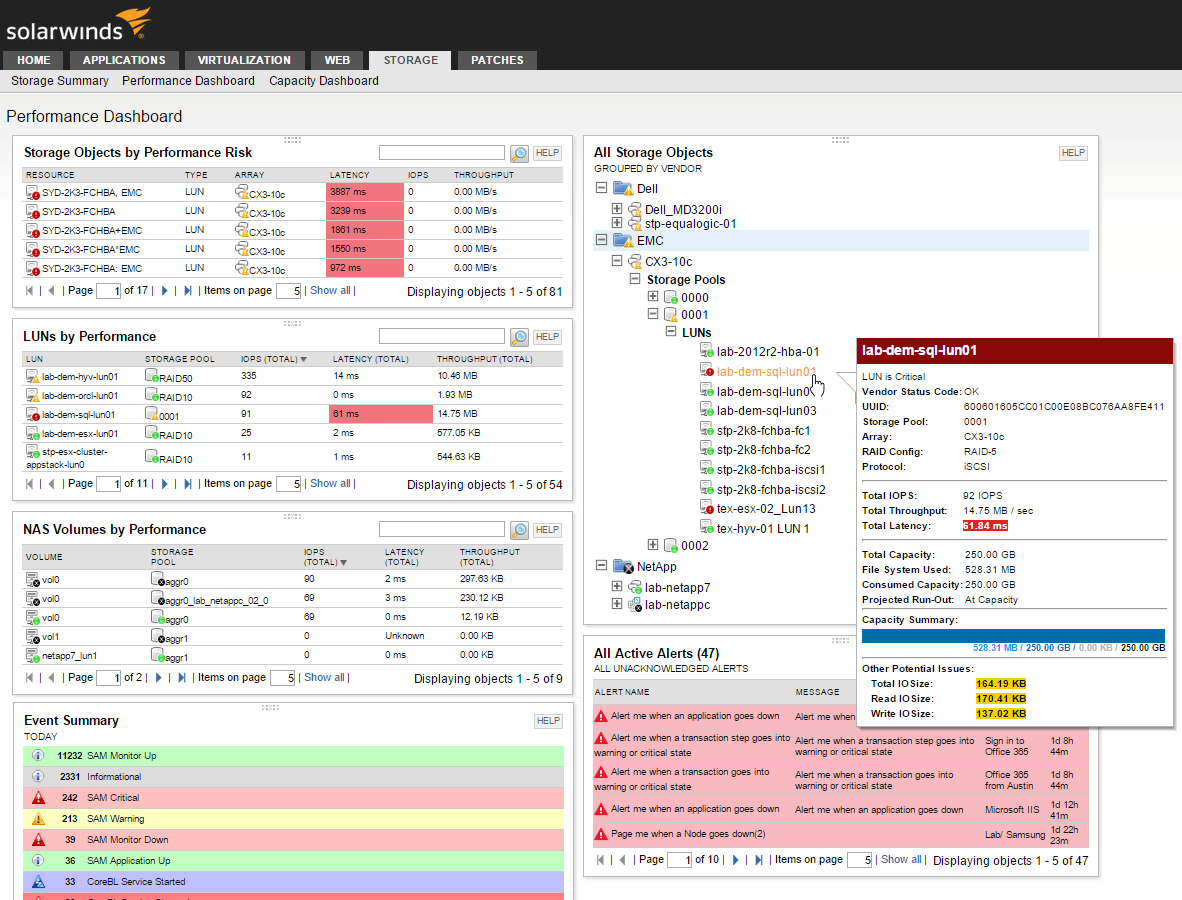
Task: Open the Virtualization tab
Action: [244, 60]
